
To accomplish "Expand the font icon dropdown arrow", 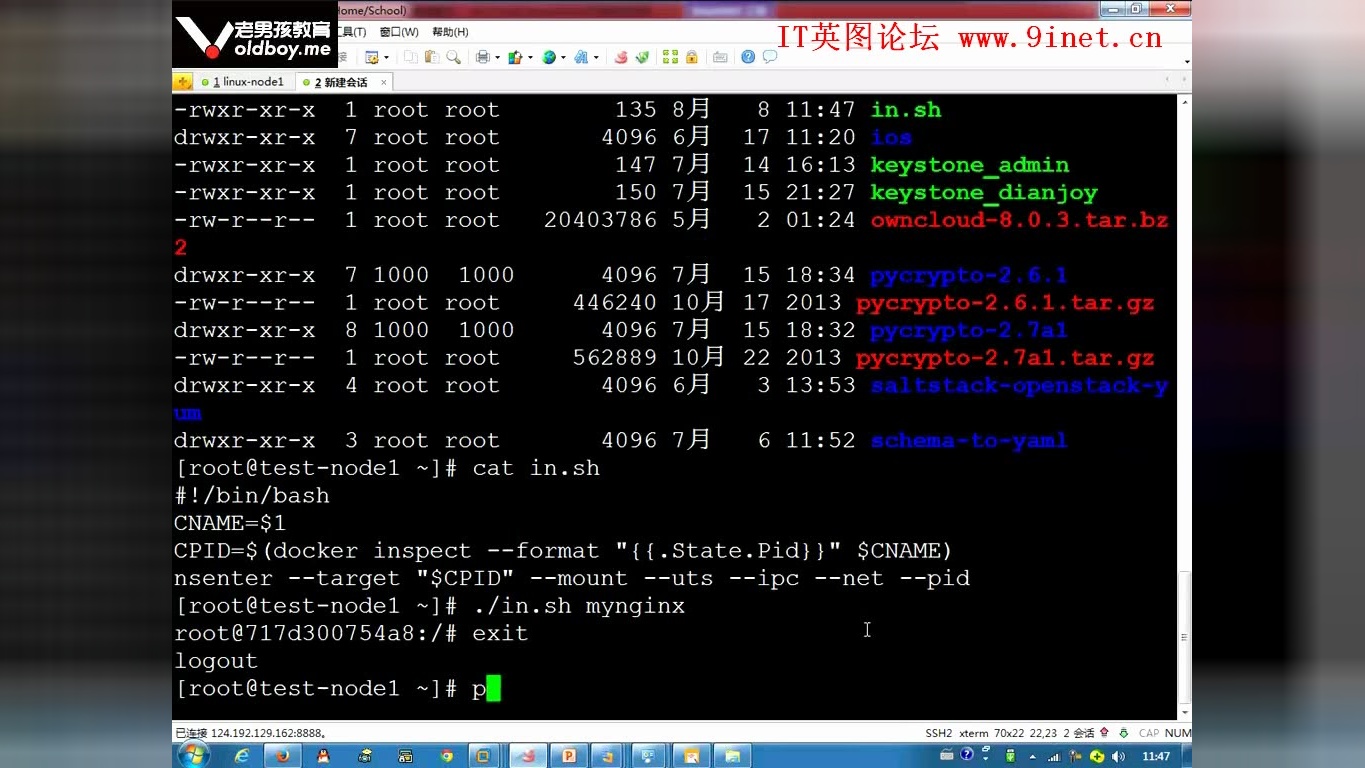I will (596, 57).
